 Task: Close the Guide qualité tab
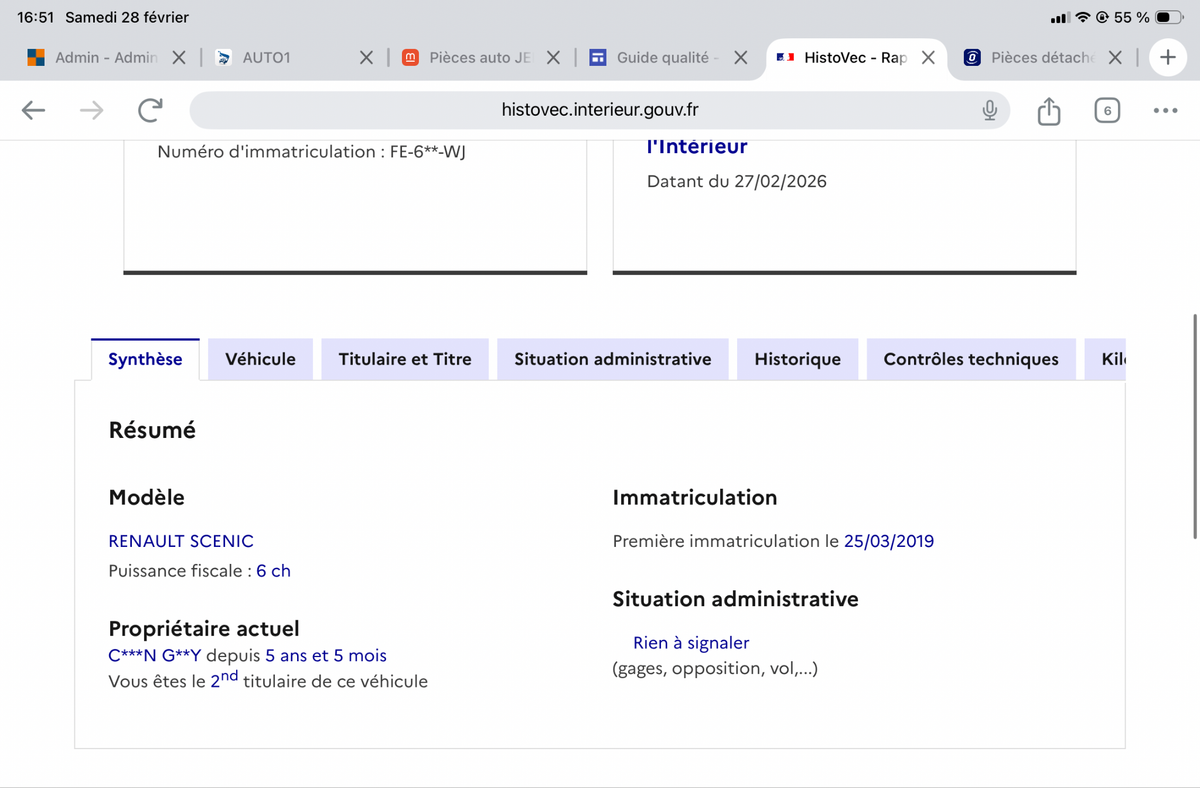point(740,58)
